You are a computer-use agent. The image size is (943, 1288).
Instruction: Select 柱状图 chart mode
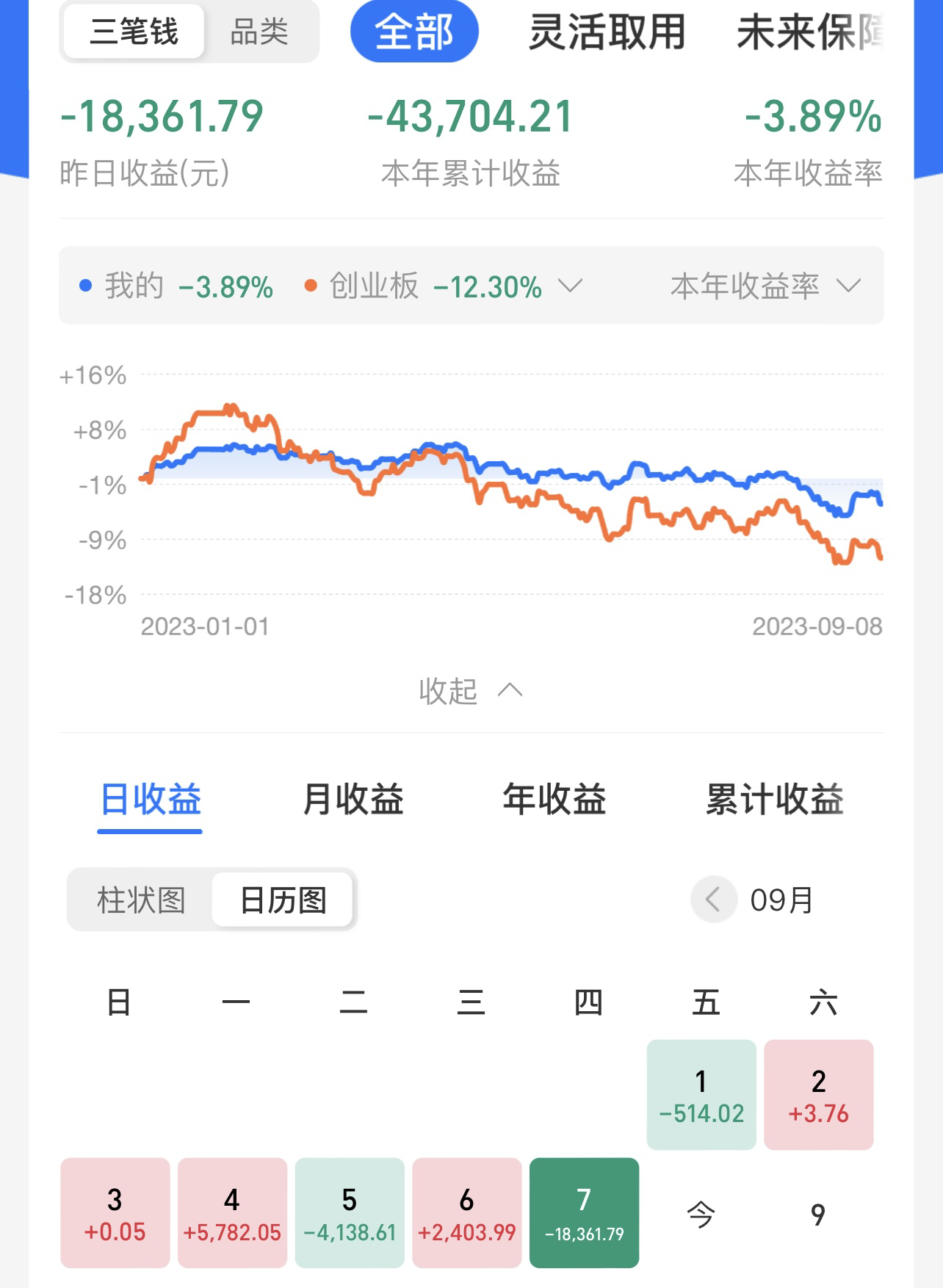pos(141,900)
